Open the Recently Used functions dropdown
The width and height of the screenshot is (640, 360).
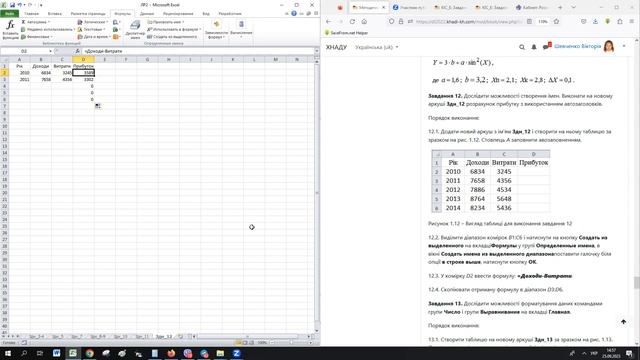[47, 29]
